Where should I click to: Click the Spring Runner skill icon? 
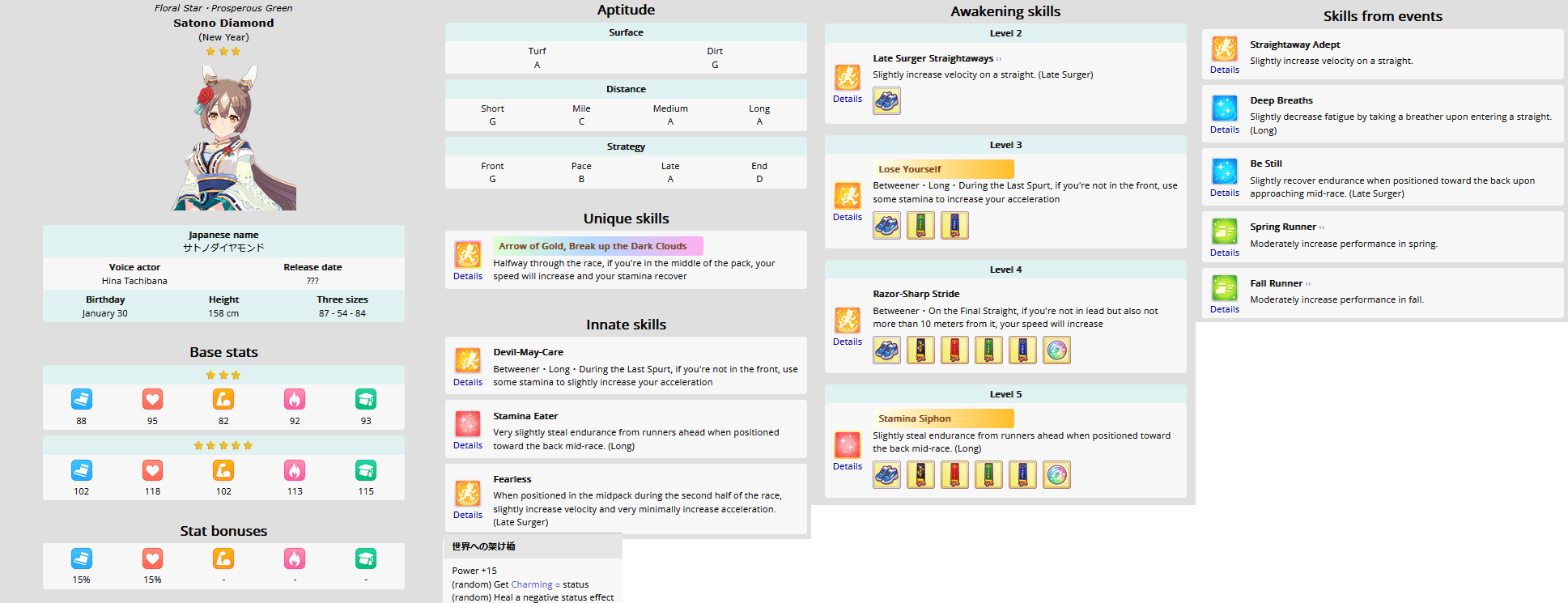(1225, 231)
